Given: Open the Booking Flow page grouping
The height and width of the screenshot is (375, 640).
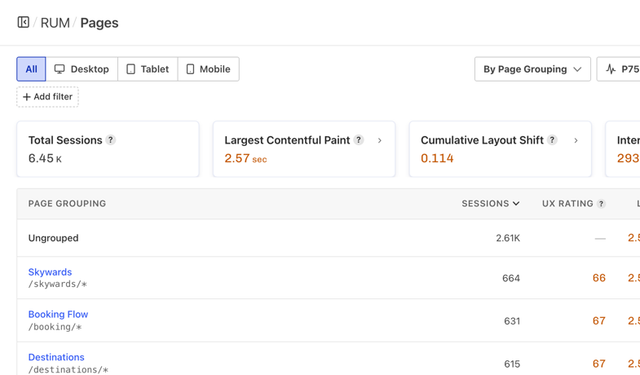Looking at the screenshot, I should pos(58,314).
